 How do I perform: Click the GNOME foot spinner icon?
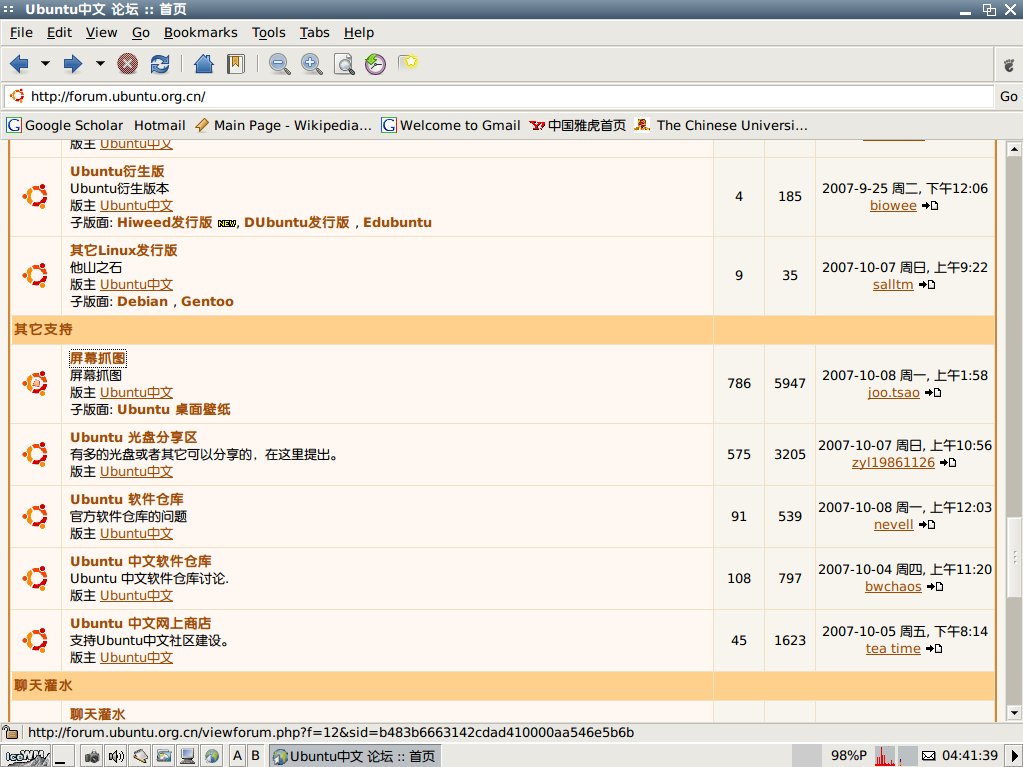coord(1009,65)
